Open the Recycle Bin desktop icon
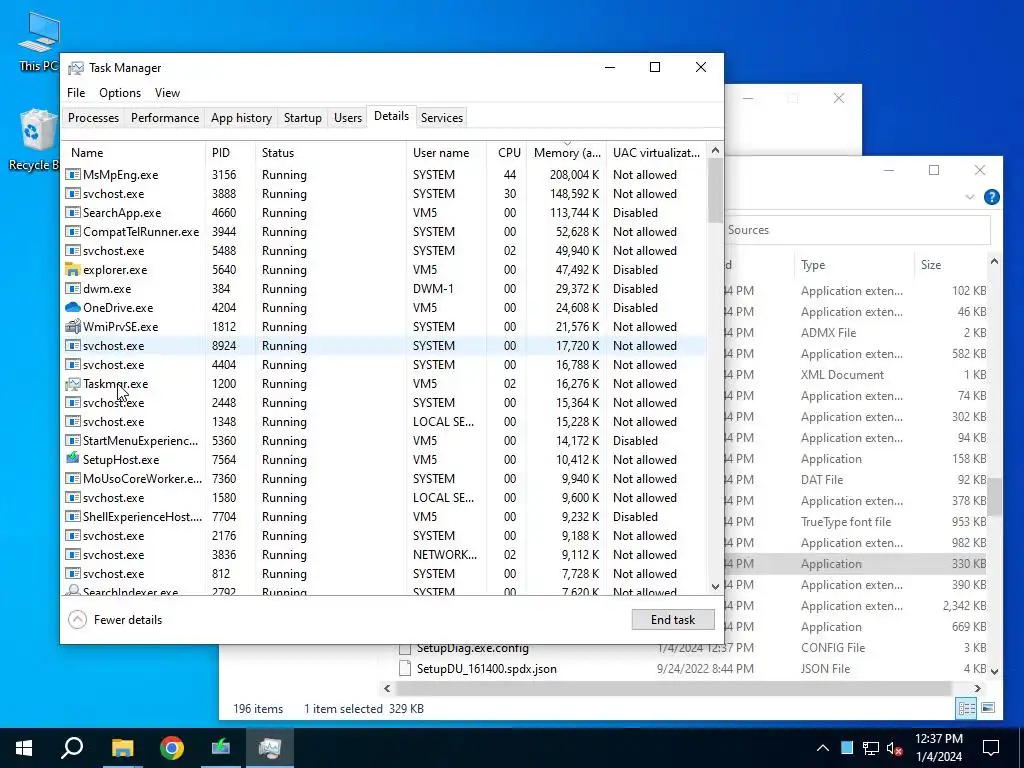The width and height of the screenshot is (1024, 768). coord(37,140)
